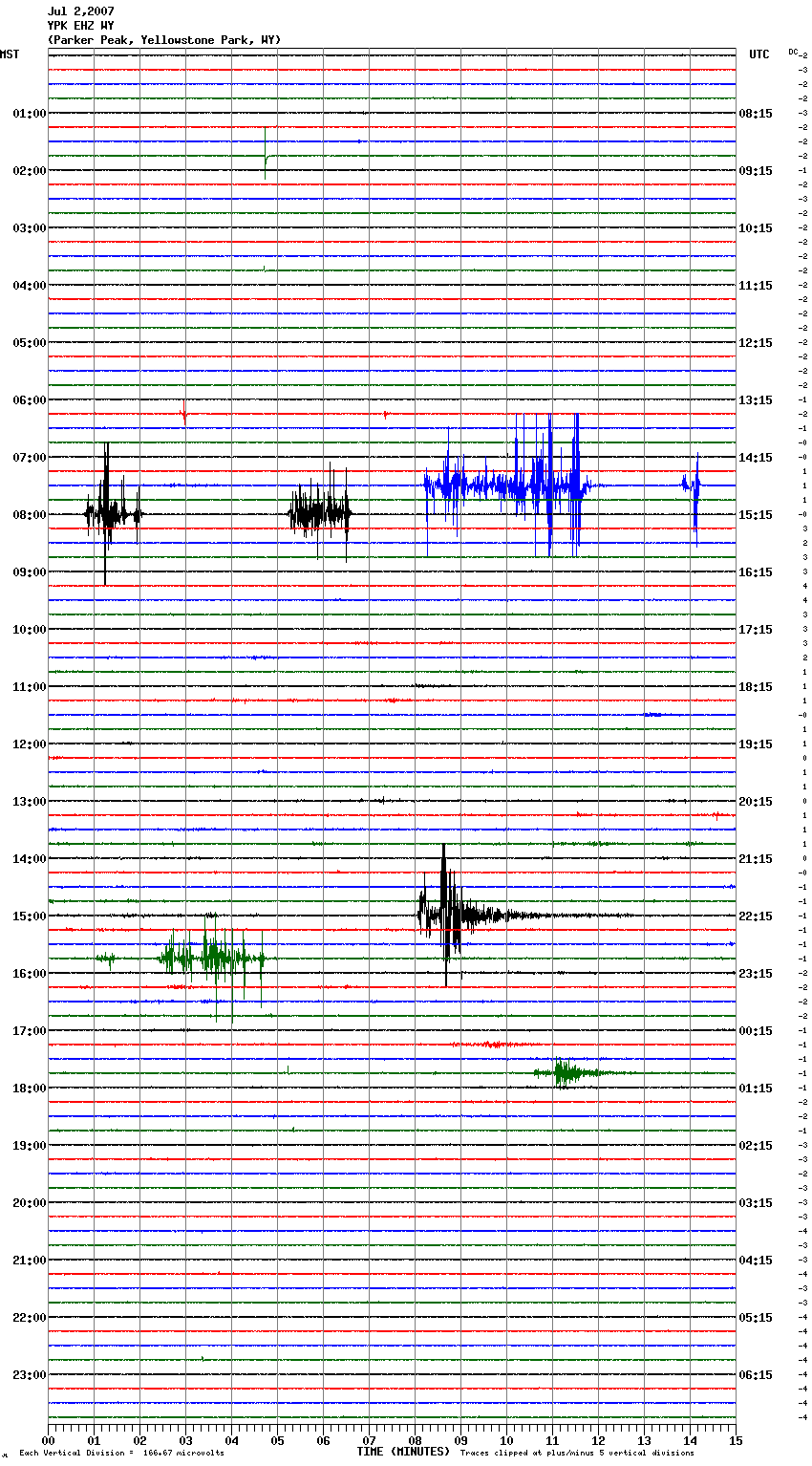This screenshot has width=812, height=1466.
Task: Click the large blue seismic burst near 07:30
Action: [x=510, y=485]
